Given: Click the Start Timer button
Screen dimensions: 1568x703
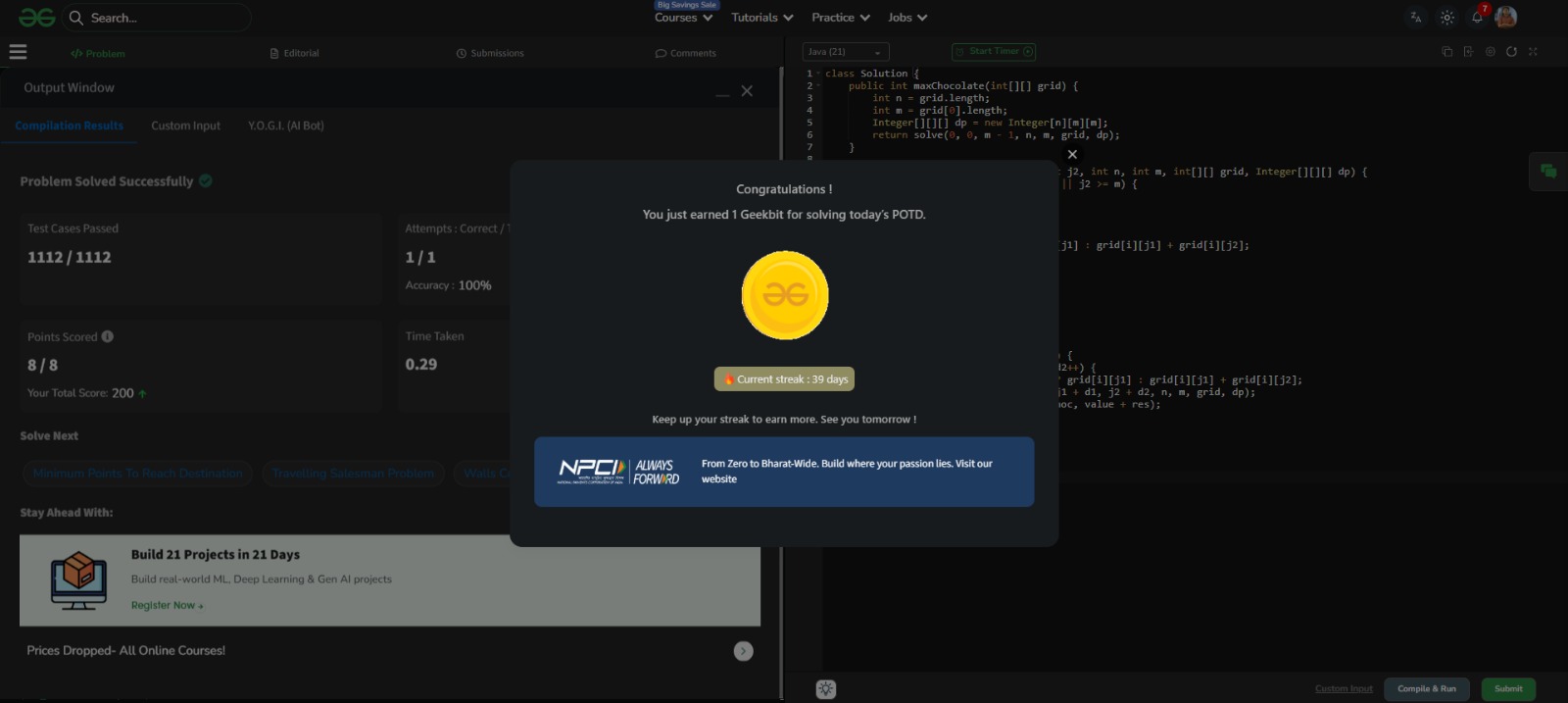Looking at the screenshot, I should (x=994, y=51).
